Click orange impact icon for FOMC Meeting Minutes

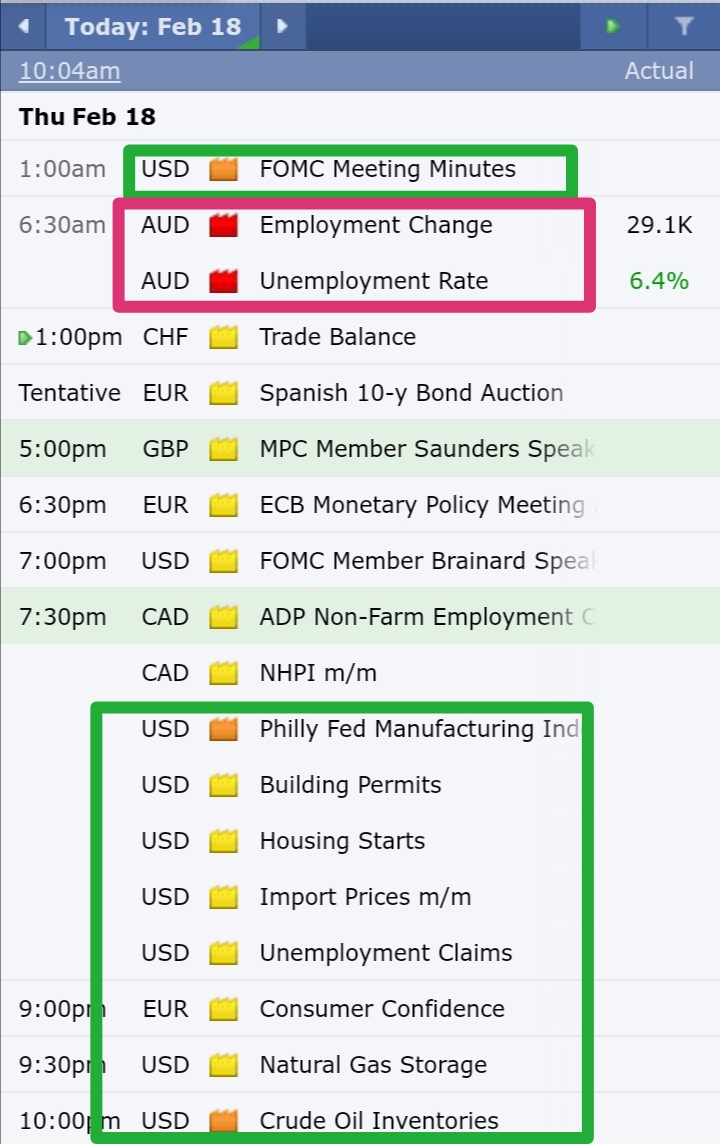(x=223, y=169)
